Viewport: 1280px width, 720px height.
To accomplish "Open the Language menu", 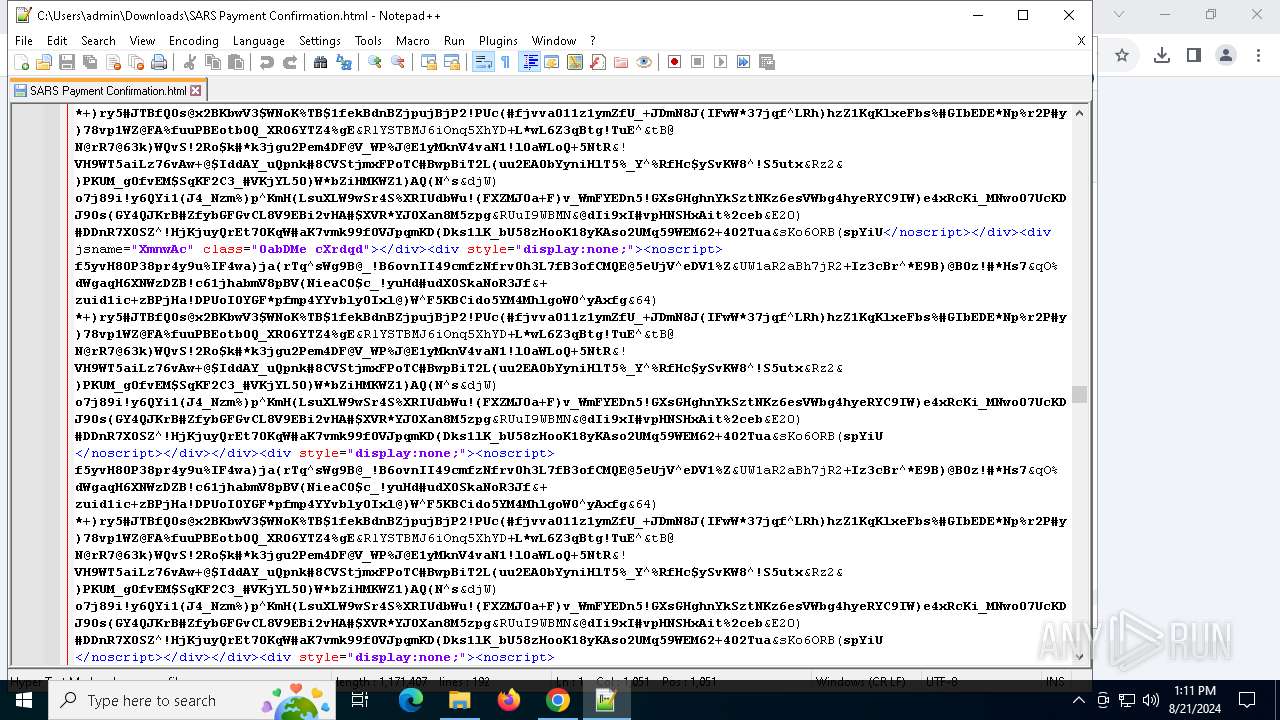I will pos(259,41).
